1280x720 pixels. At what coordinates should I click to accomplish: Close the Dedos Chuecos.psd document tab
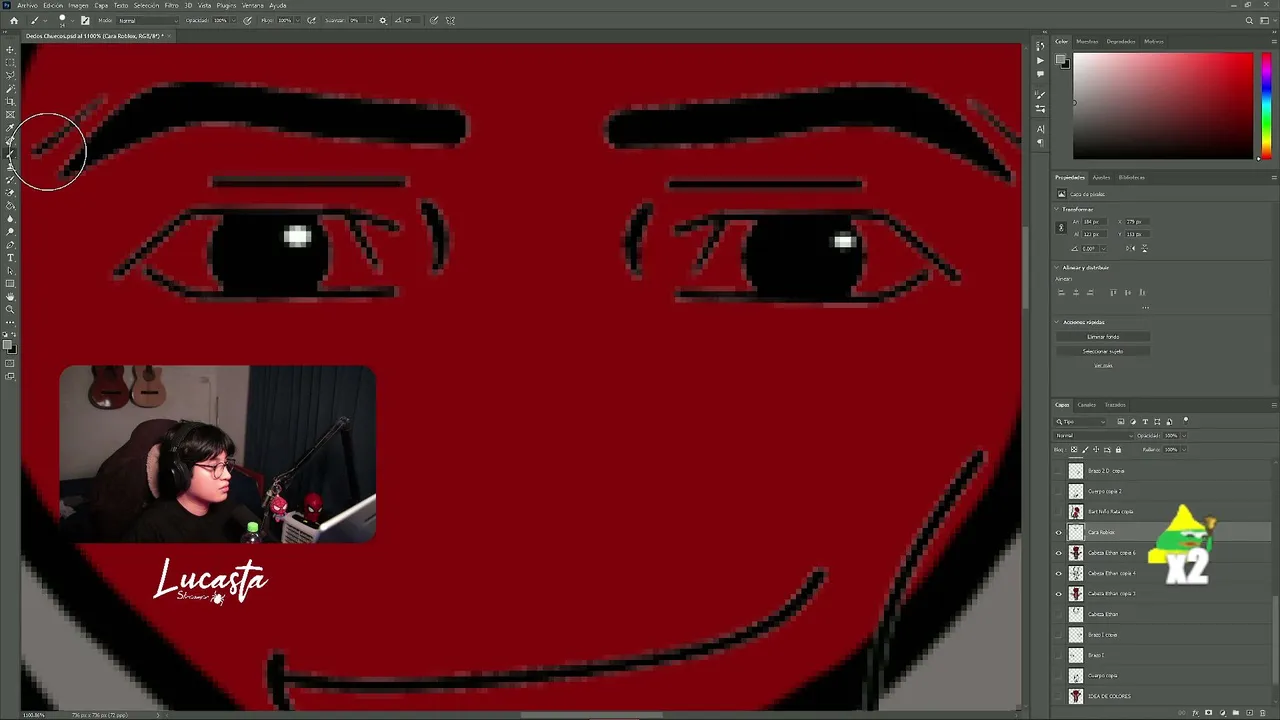(169, 36)
